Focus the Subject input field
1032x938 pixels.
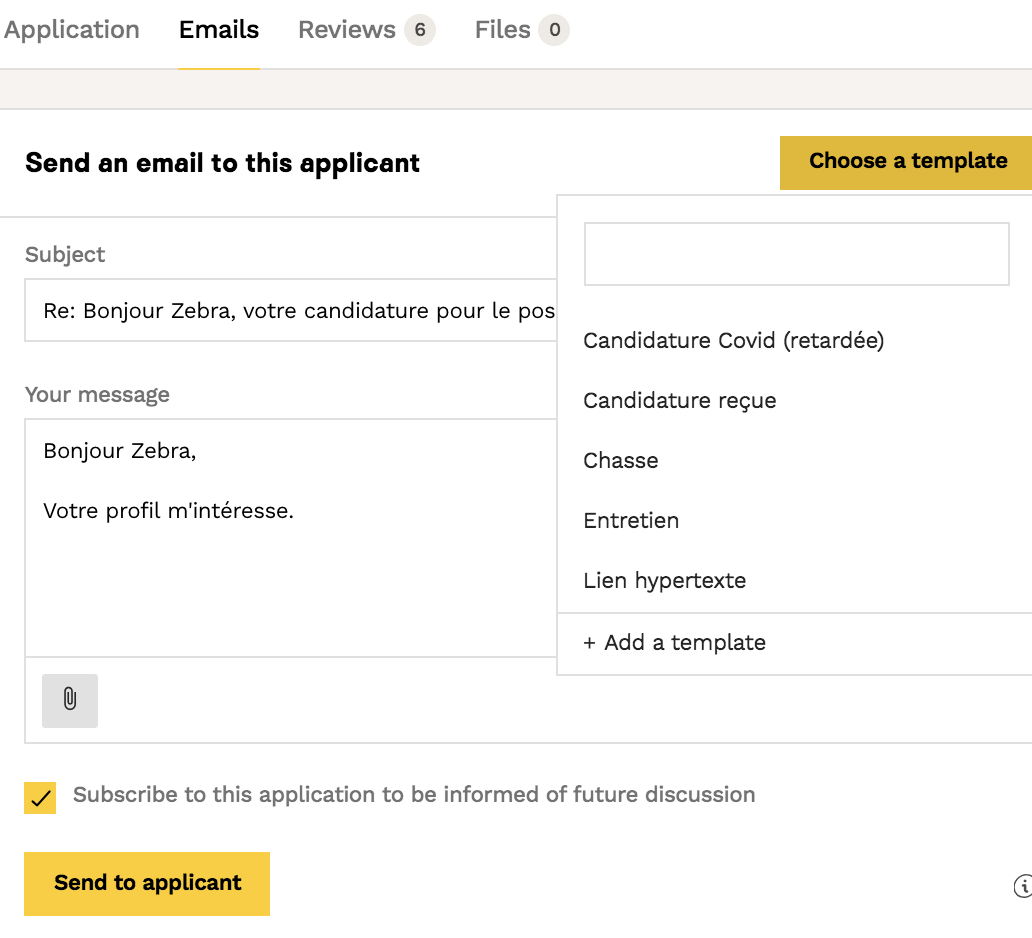[x=290, y=311]
